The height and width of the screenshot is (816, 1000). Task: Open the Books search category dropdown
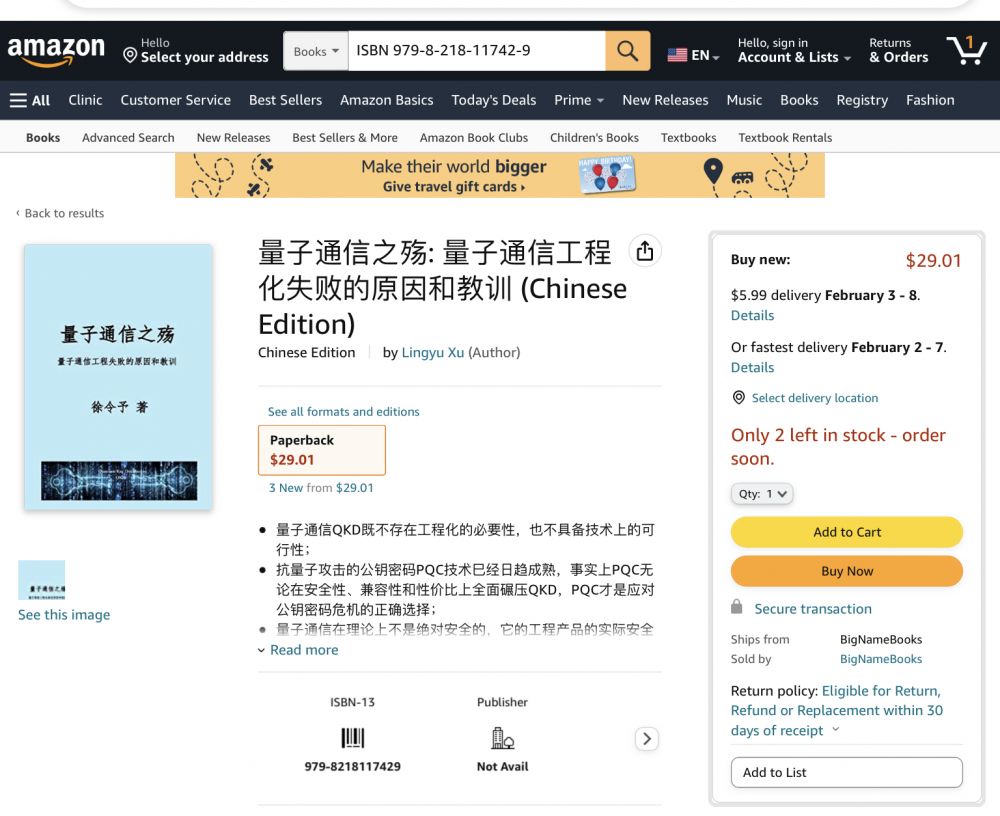pyautogui.click(x=316, y=51)
